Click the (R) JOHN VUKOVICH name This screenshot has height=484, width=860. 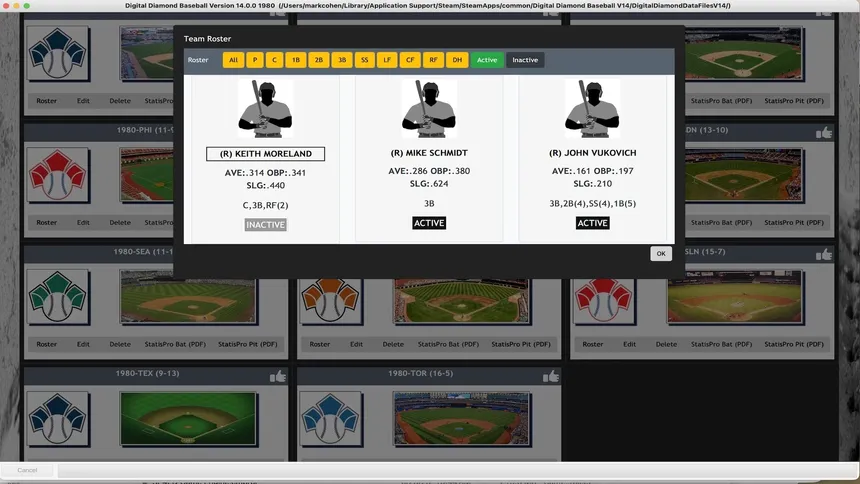pyautogui.click(x=592, y=153)
